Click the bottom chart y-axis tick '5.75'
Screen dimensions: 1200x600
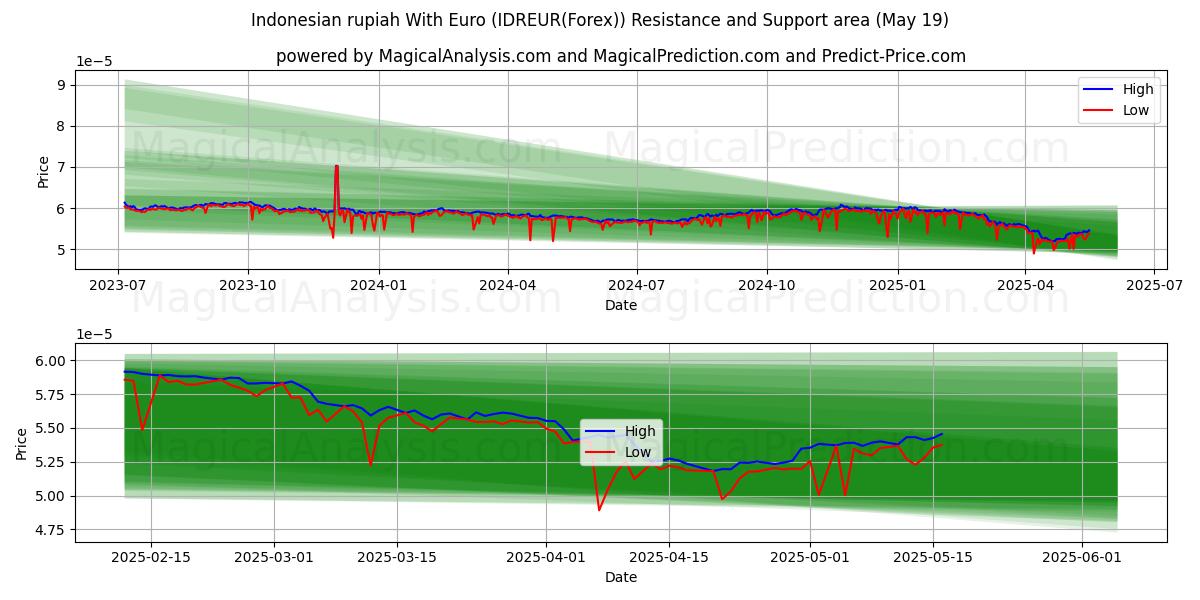point(51,395)
